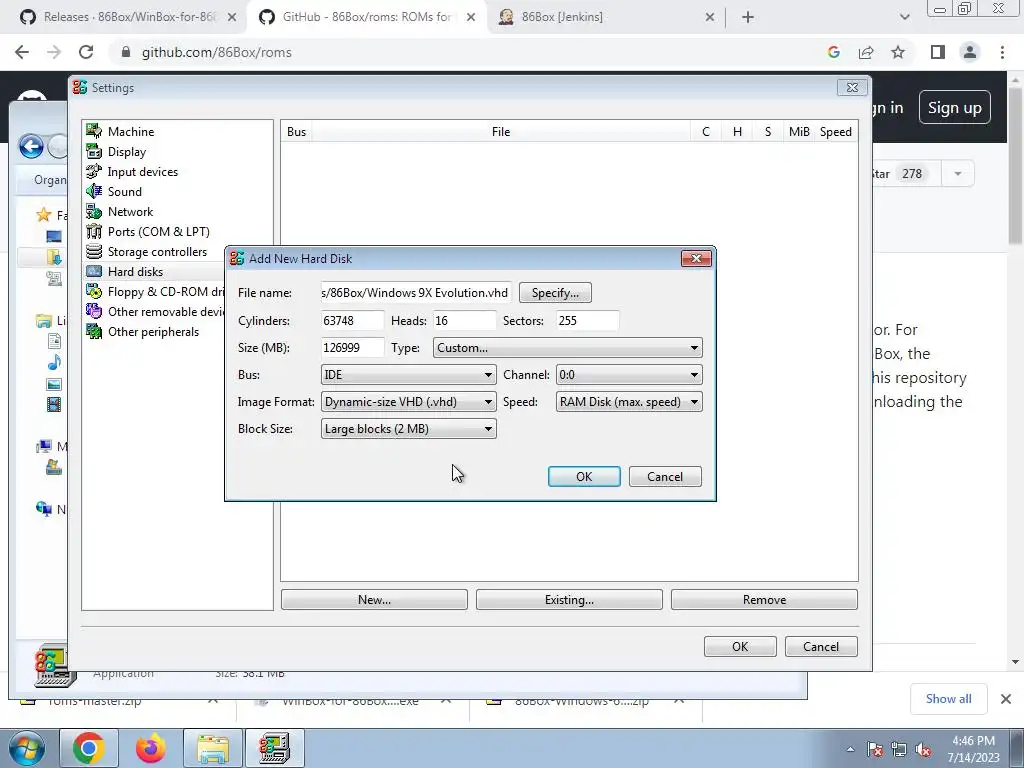Screen dimensions: 1024x768
Task: Click Chrome icon in taskbar
Action: point(89,748)
